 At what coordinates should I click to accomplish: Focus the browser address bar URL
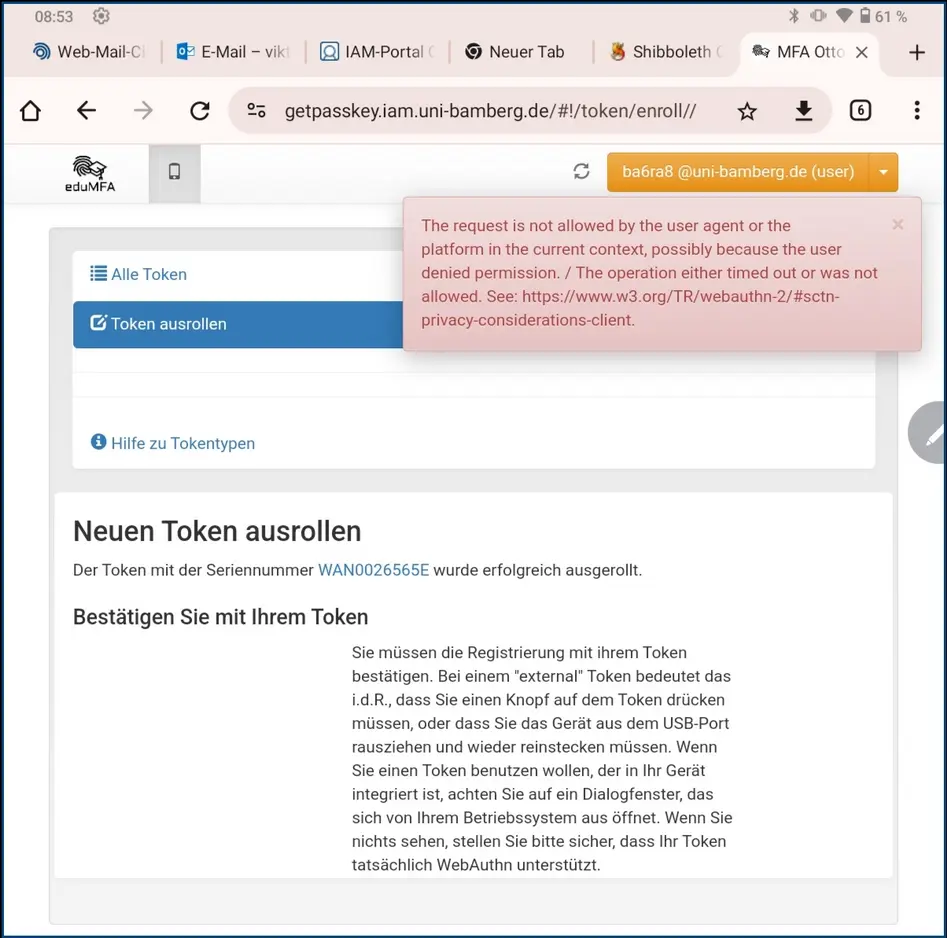(x=490, y=111)
